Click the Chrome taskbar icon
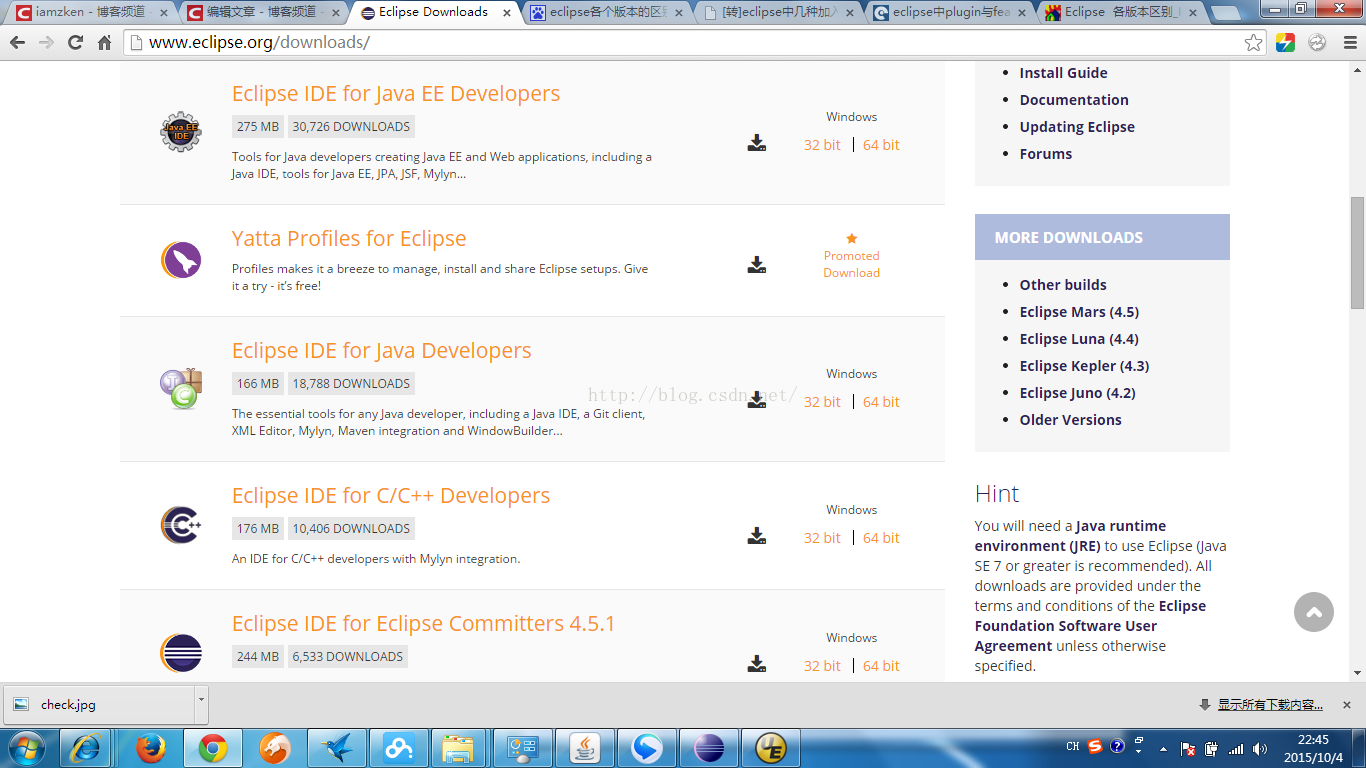Screen dimensions: 1366x768 [x=212, y=748]
